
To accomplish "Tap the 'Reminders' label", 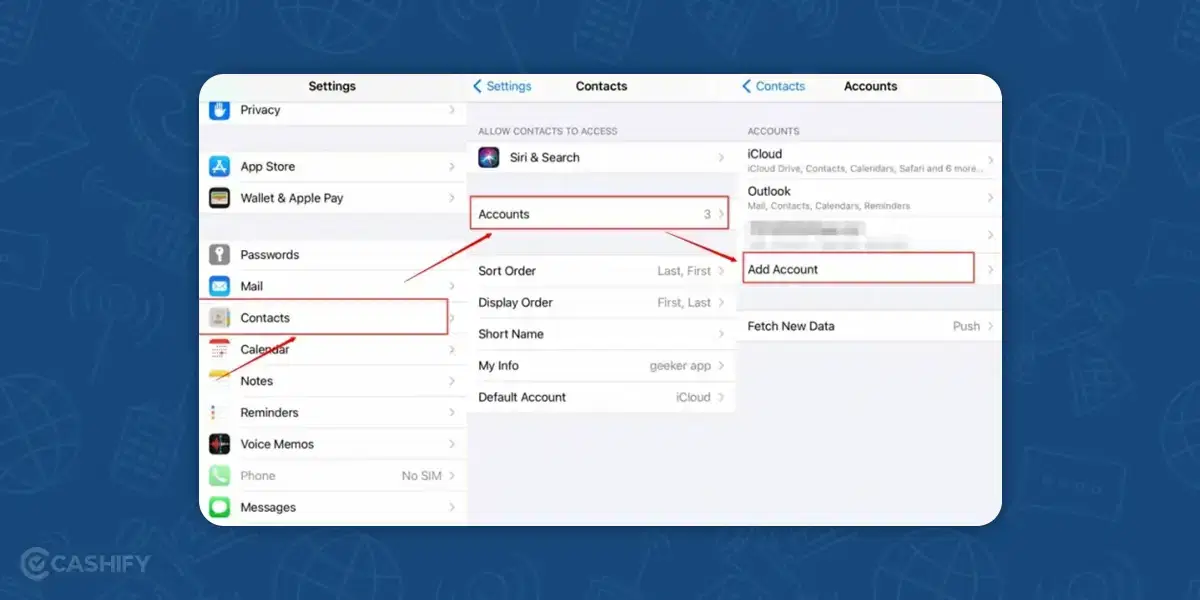I will [269, 413].
